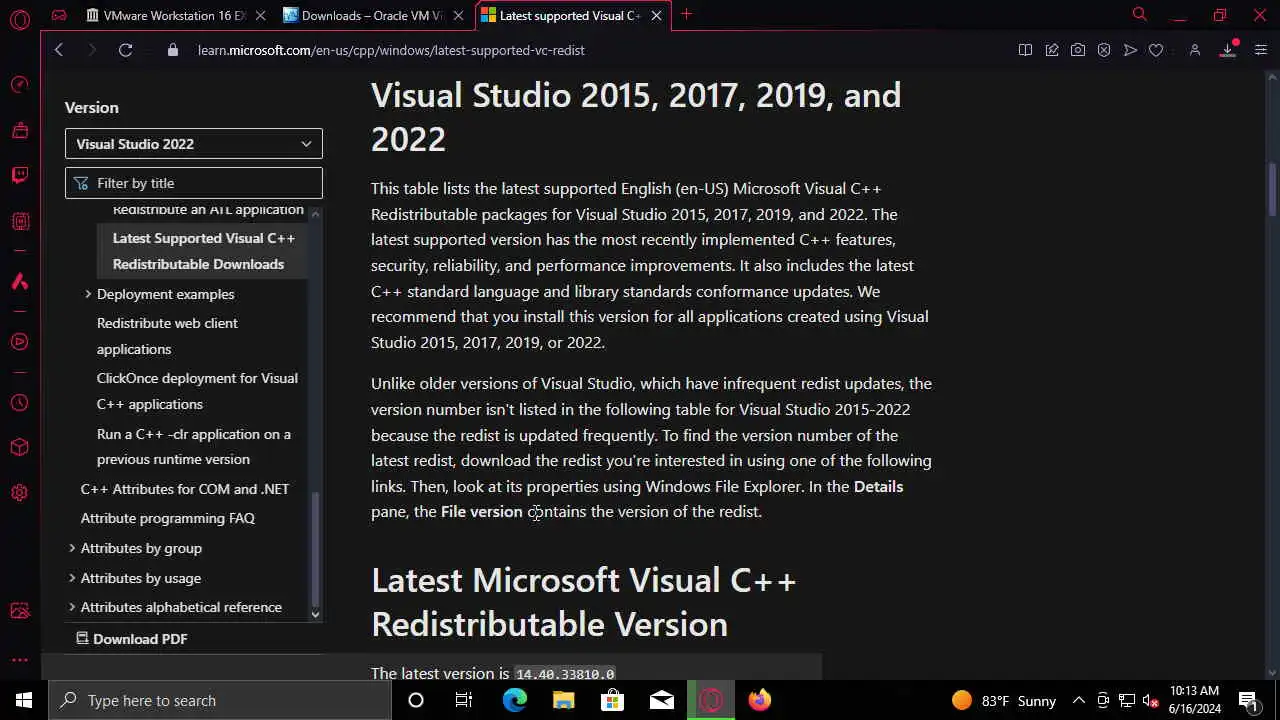Open Redistribute web client applications
This screenshot has width=1280, height=720.
point(167,336)
